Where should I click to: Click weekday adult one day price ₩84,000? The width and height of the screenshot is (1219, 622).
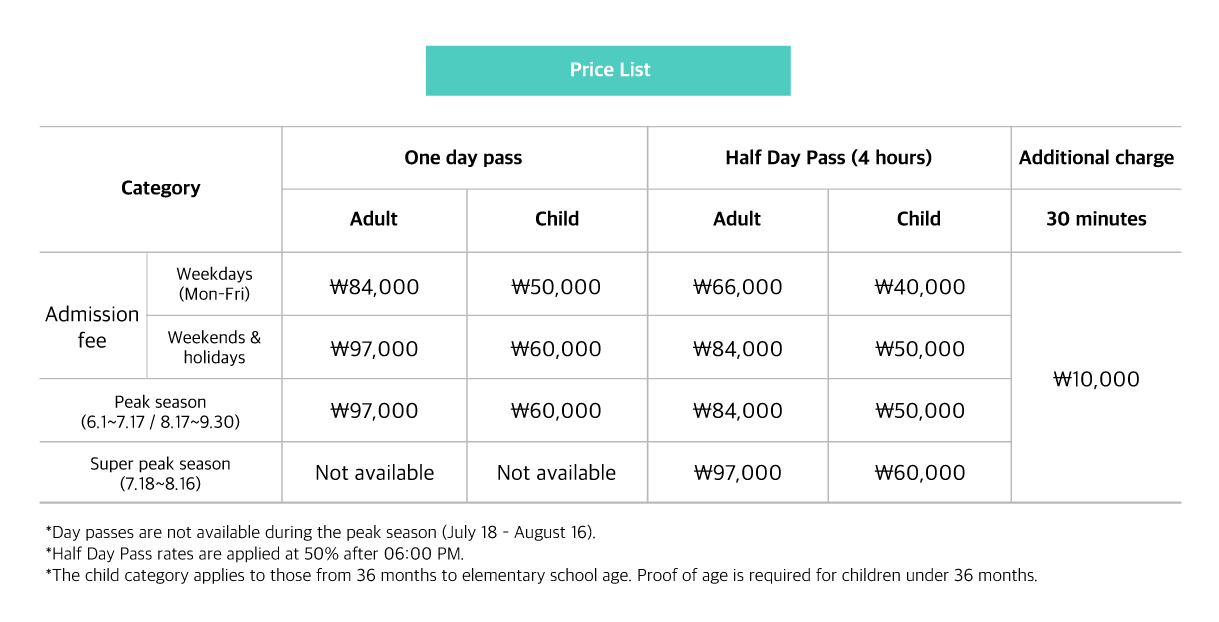pyautogui.click(x=374, y=287)
